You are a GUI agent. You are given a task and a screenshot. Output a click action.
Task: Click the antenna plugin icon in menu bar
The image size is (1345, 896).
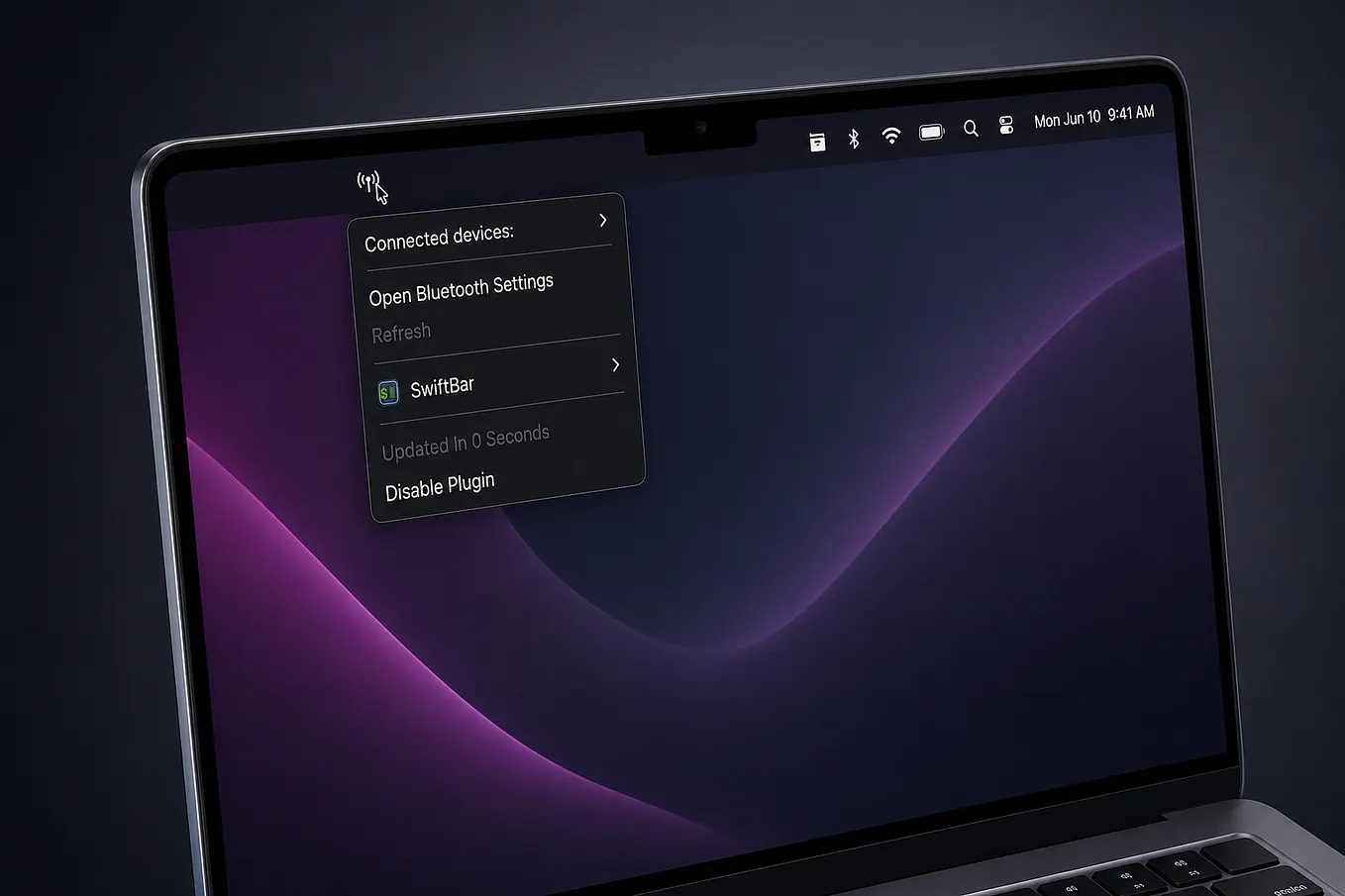tap(368, 182)
